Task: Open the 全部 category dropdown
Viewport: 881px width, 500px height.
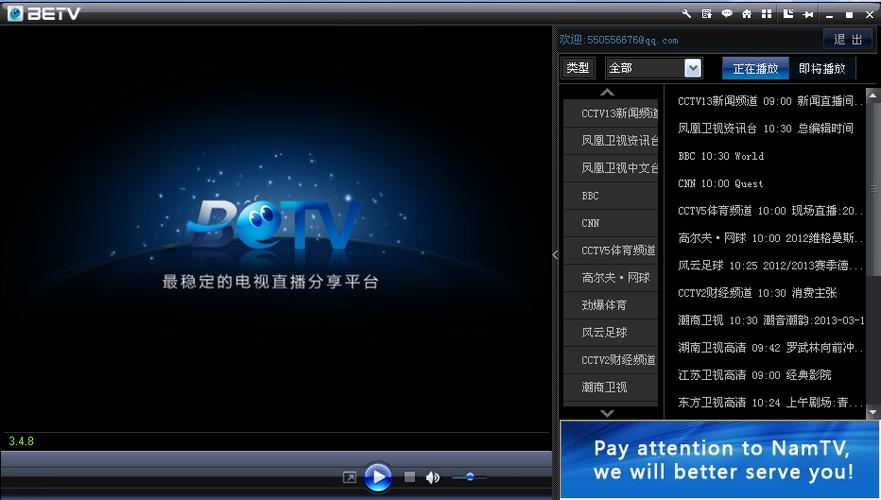Action: (653, 68)
